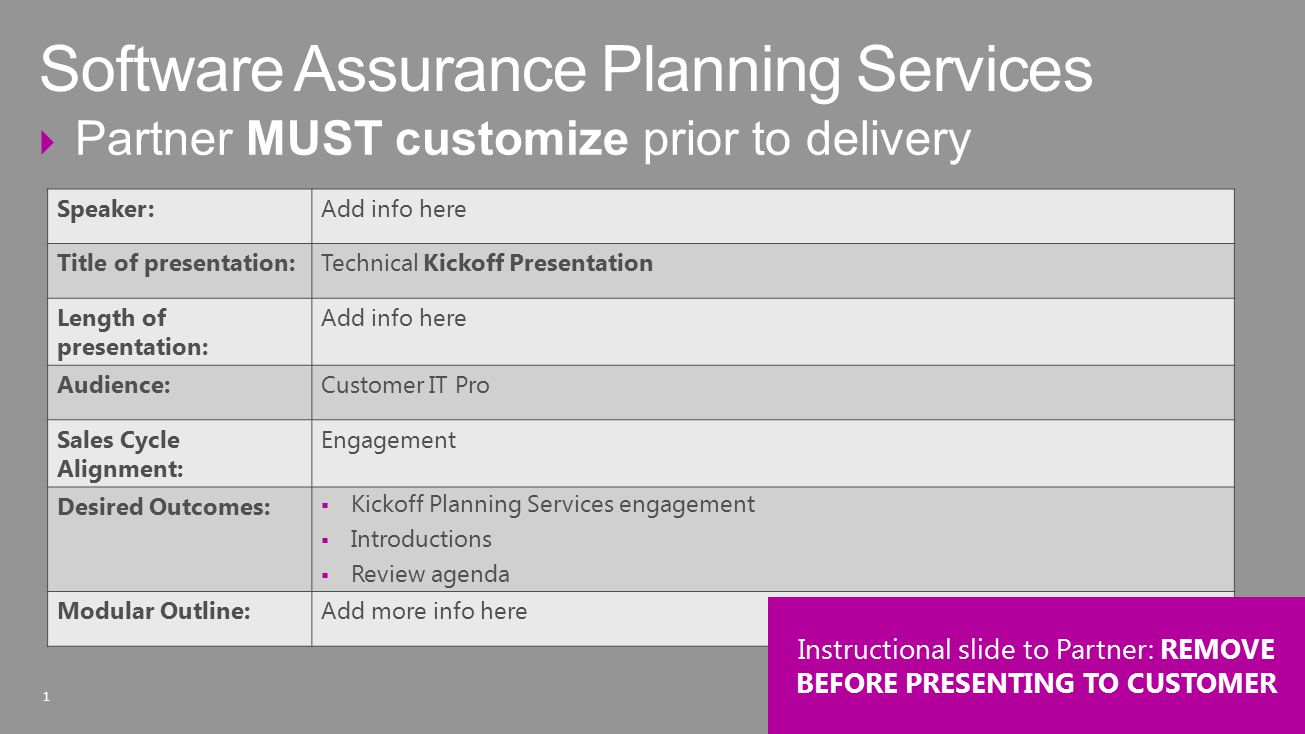Image resolution: width=1305 pixels, height=734 pixels.
Task: Click the magenta Instructional slide notice box
Action: (x=1036, y=665)
